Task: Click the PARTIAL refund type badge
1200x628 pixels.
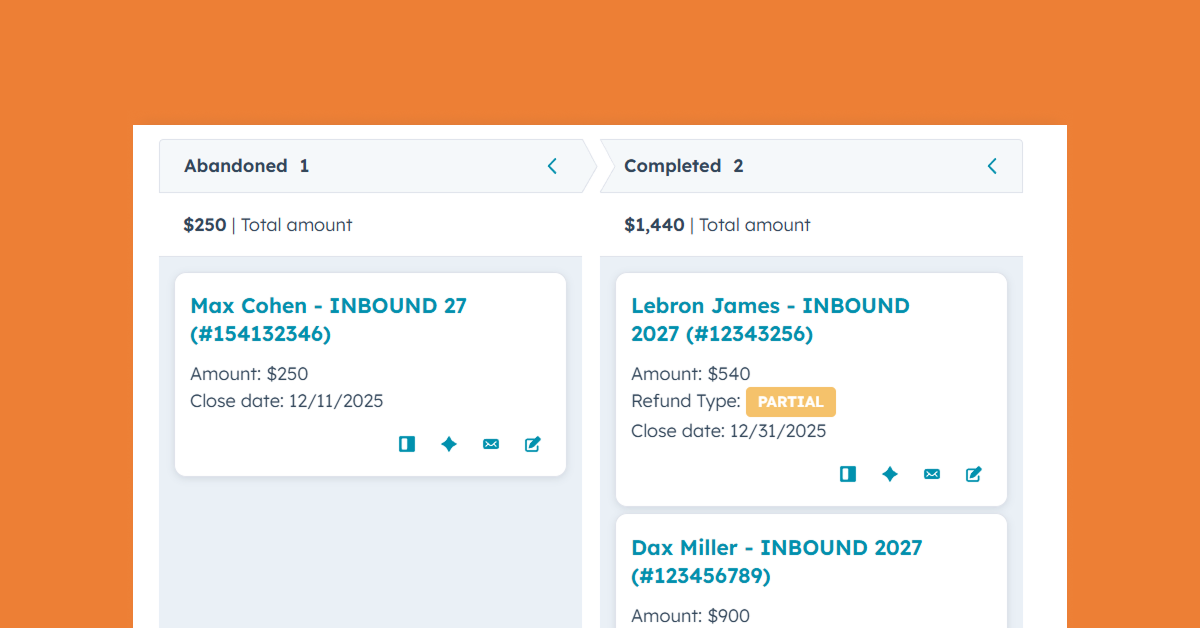Action: click(791, 402)
